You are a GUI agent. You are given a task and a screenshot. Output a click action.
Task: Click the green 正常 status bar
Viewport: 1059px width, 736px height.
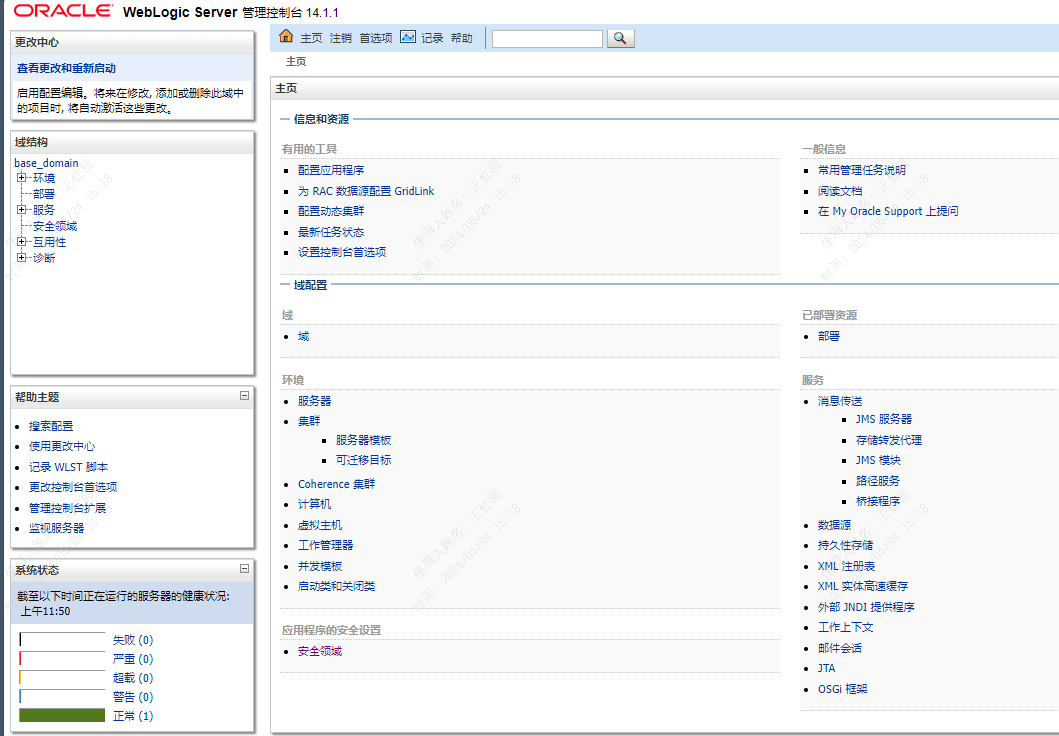(x=62, y=716)
